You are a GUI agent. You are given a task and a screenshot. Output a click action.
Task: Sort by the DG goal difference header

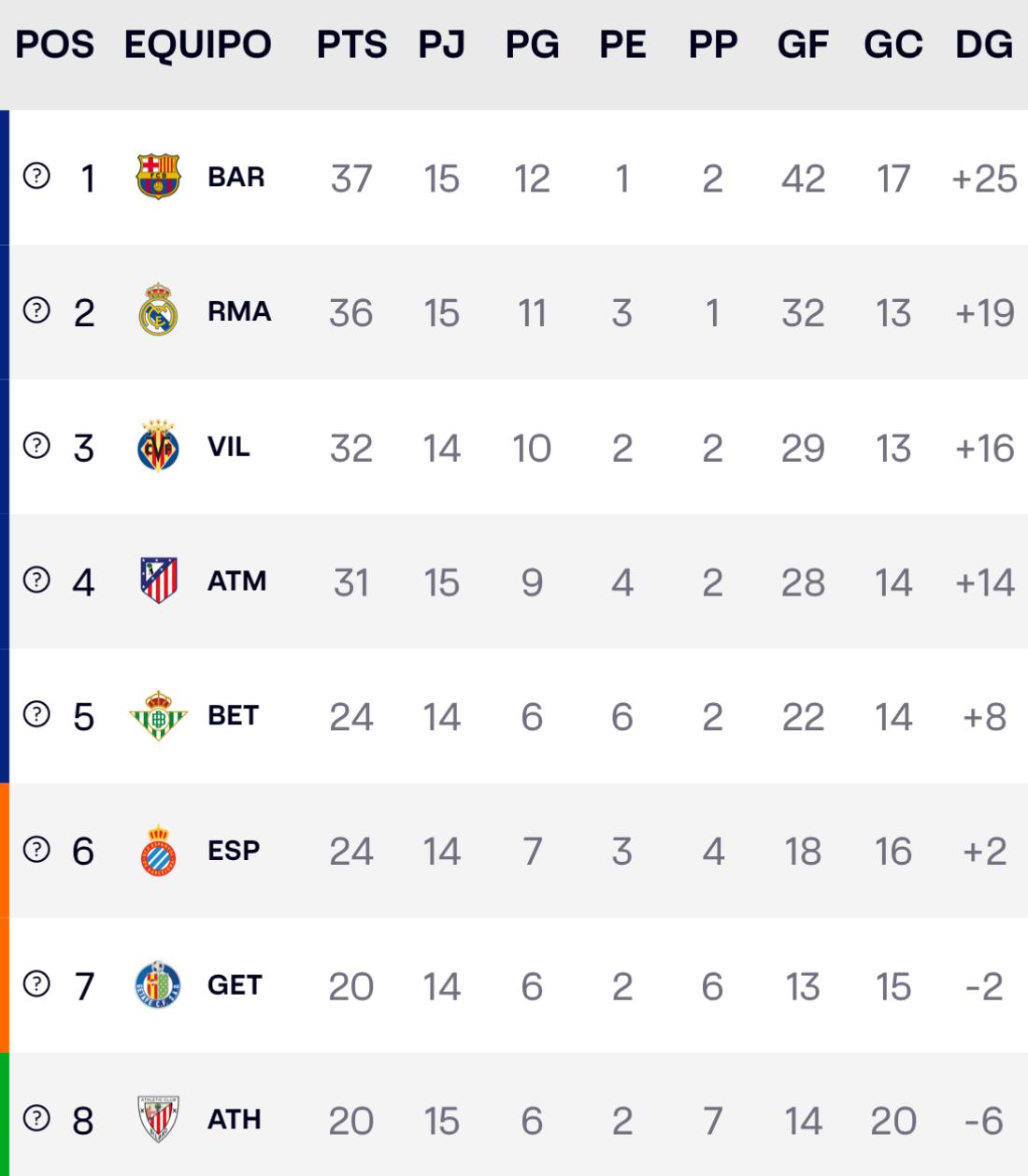tap(983, 45)
